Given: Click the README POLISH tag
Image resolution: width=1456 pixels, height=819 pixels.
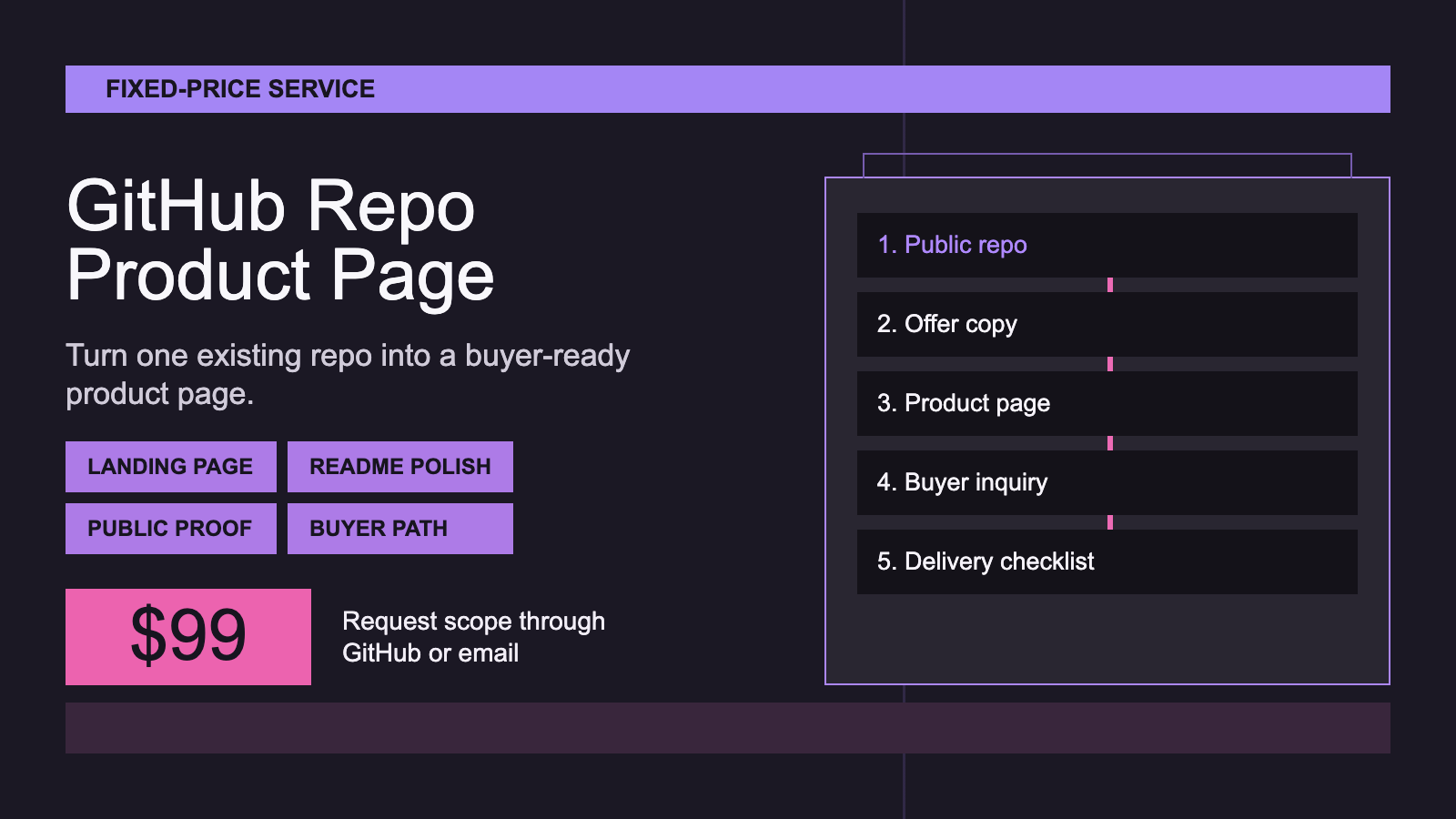Looking at the screenshot, I should (400, 467).
